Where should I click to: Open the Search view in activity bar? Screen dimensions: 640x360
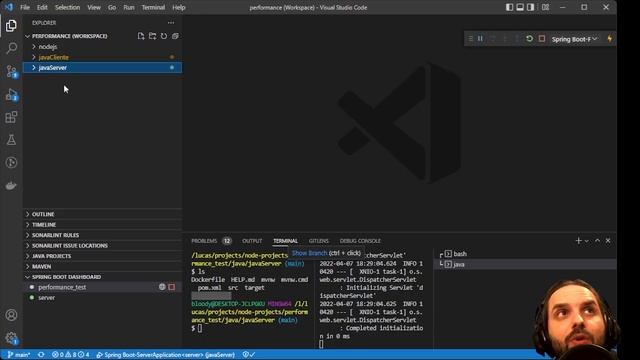11,48
